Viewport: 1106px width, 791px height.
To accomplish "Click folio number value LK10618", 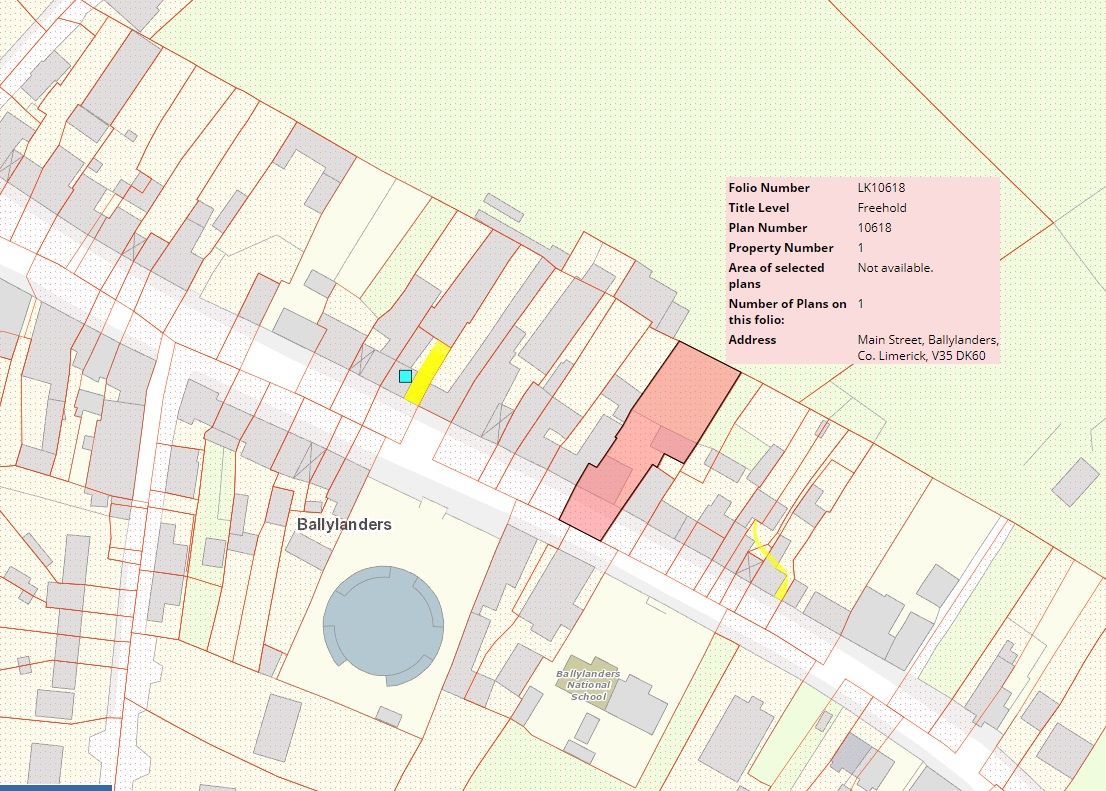I will click(881, 188).
